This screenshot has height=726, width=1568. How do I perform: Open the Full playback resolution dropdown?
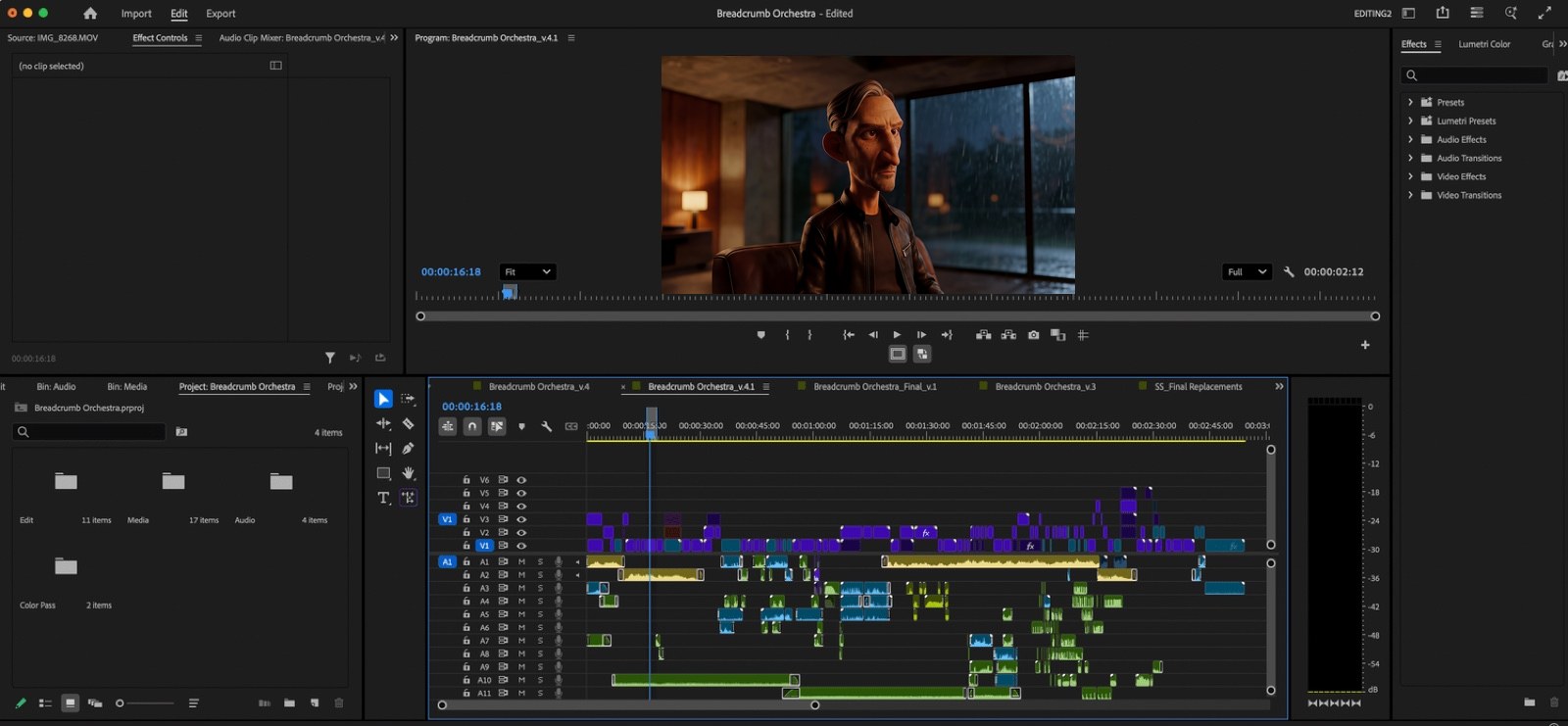[x=1248, y=272]
